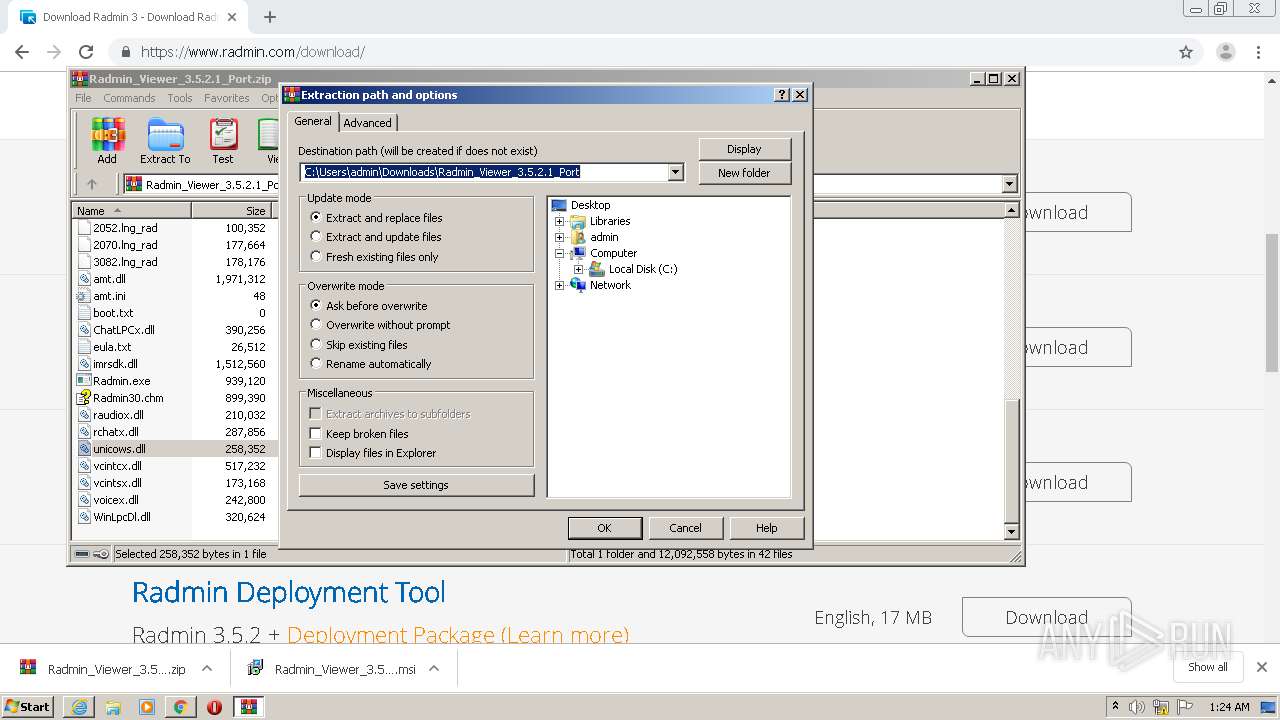
Task: Select Rename automatically option
Action: [x=370, y=364]
